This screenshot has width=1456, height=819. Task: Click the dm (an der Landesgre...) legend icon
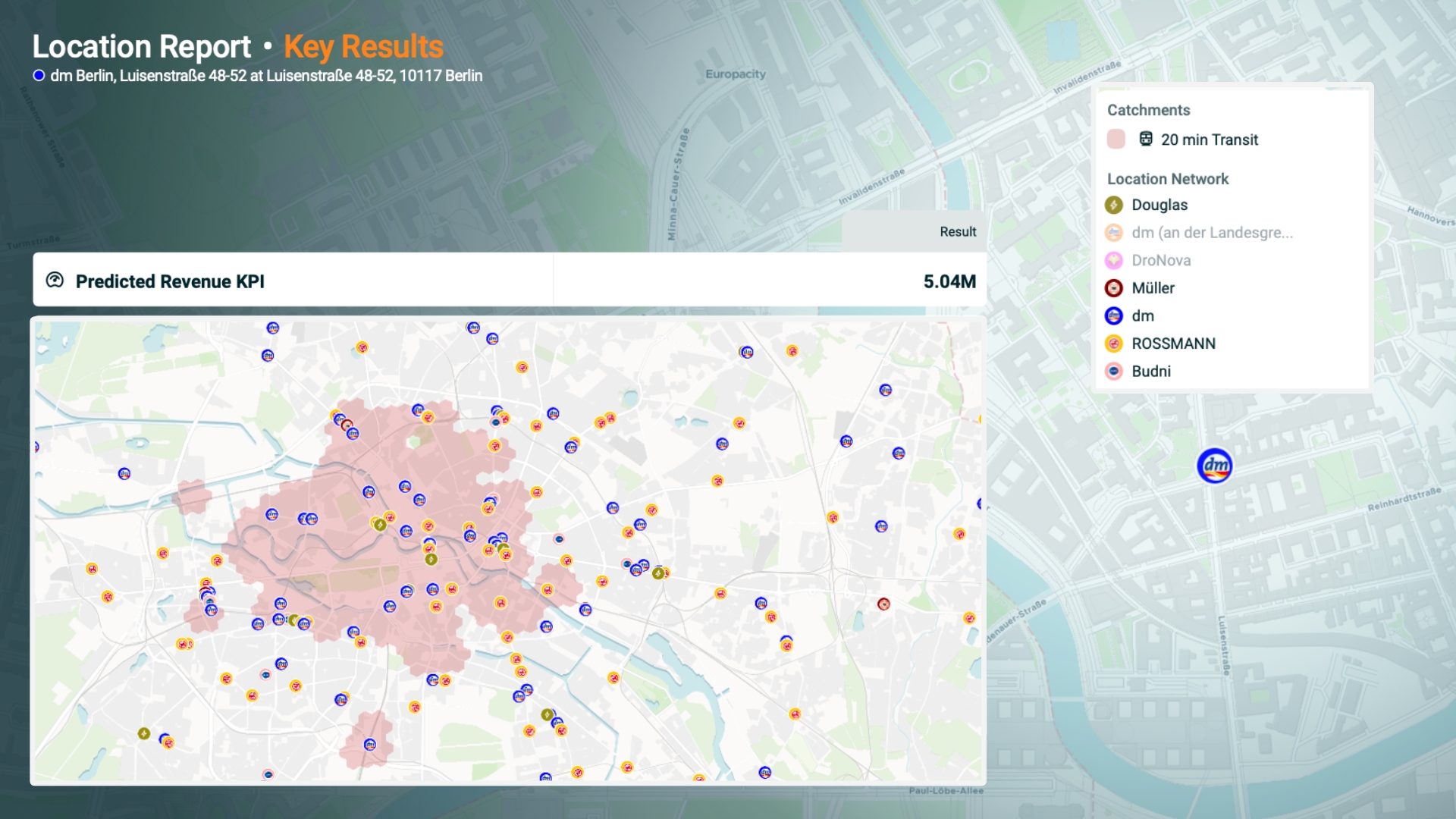coord(1114,233)
